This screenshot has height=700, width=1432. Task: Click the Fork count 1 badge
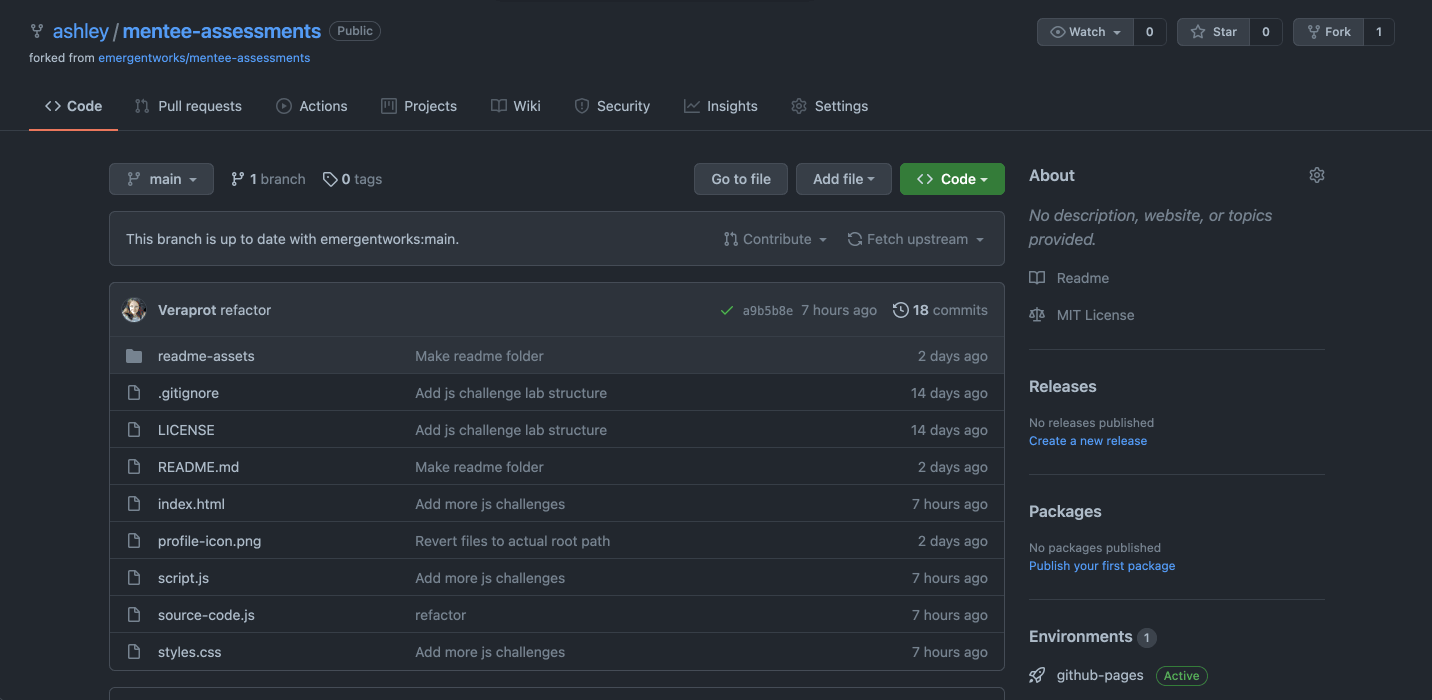(1379, 32)
